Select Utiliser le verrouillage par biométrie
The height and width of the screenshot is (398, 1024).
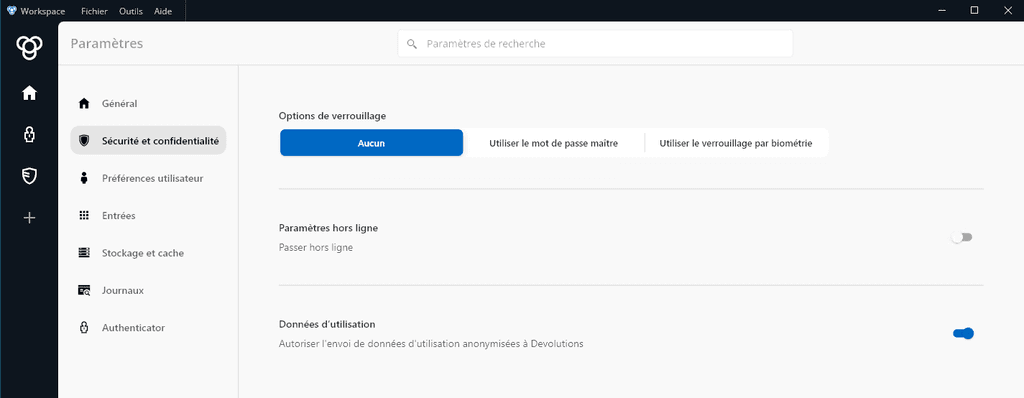tap(736, 143)
